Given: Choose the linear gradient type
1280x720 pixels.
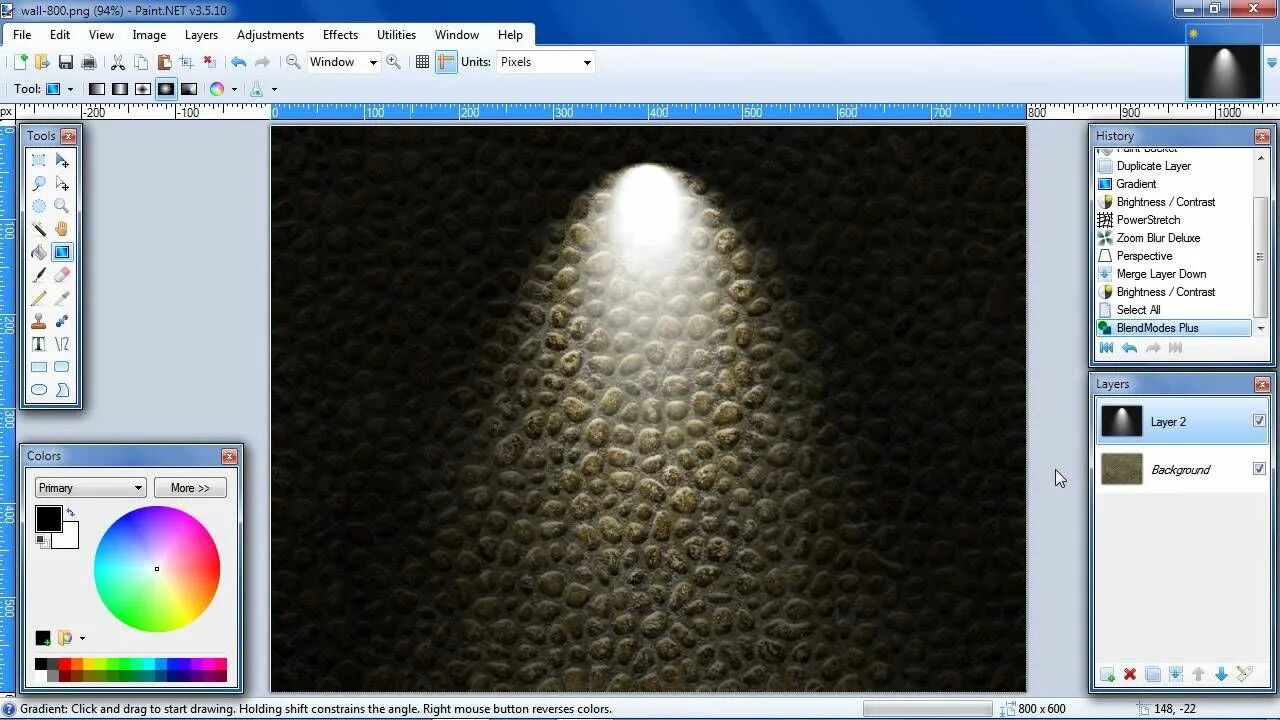Looking at the screenshot, I should (x=97, y=89).
